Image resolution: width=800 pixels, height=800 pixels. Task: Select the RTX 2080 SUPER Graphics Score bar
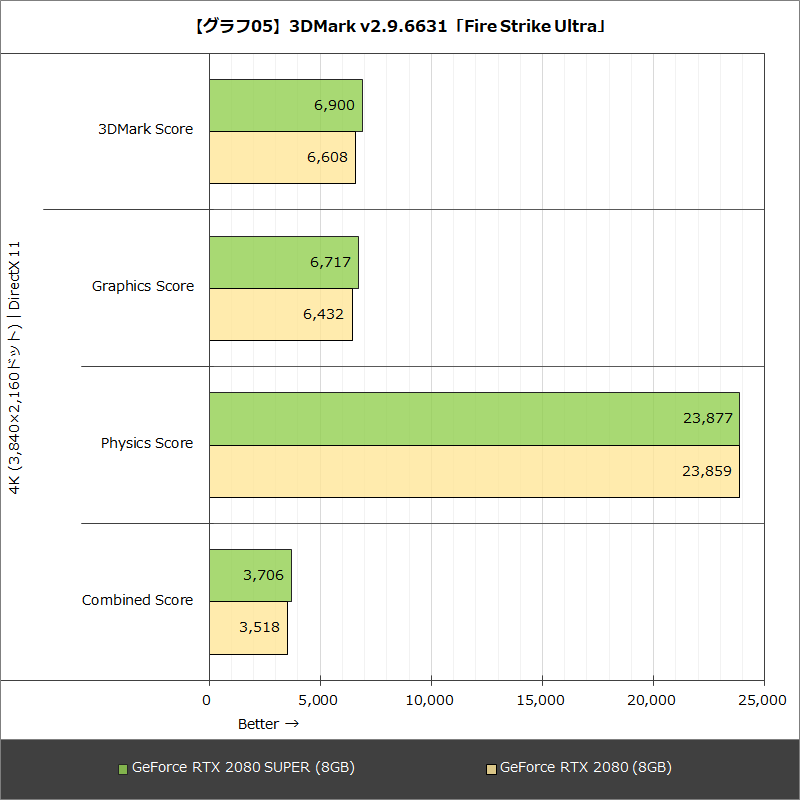tap(285, 262)
